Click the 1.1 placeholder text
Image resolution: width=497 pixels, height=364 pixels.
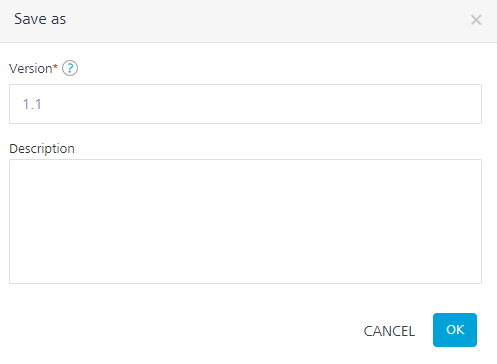click(32, 104)
